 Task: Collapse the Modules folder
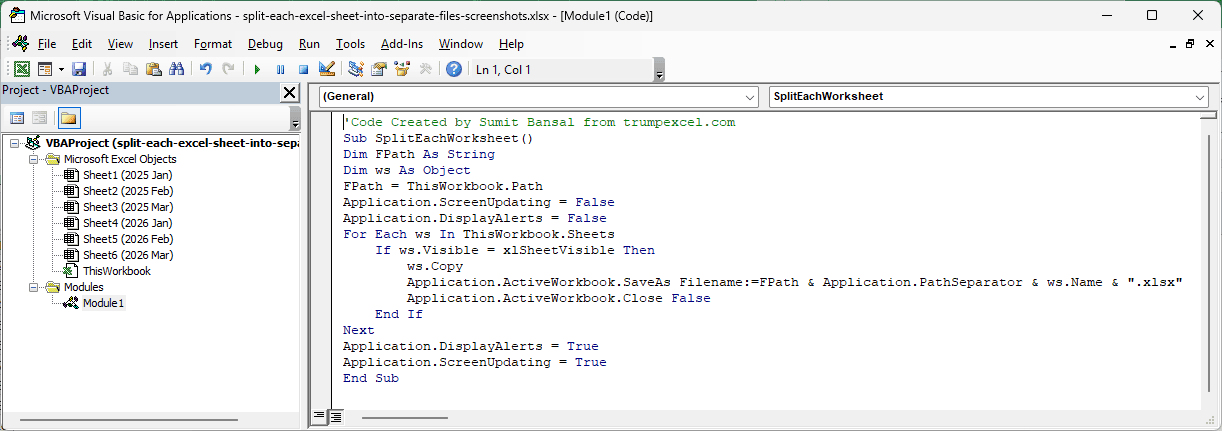tap(33, 287)
